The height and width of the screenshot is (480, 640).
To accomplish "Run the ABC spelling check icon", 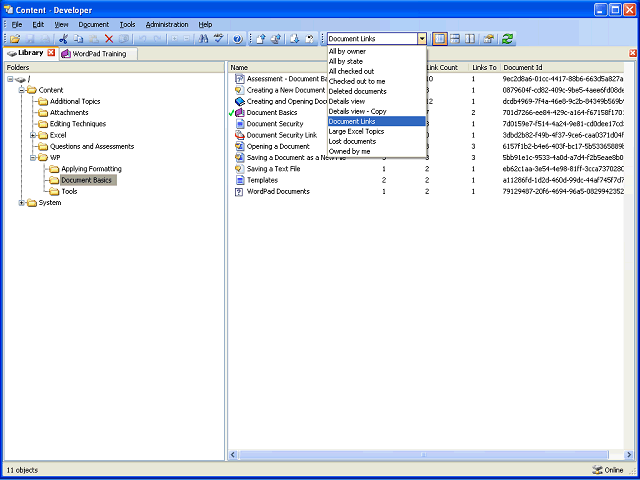I will coord(219,39).
